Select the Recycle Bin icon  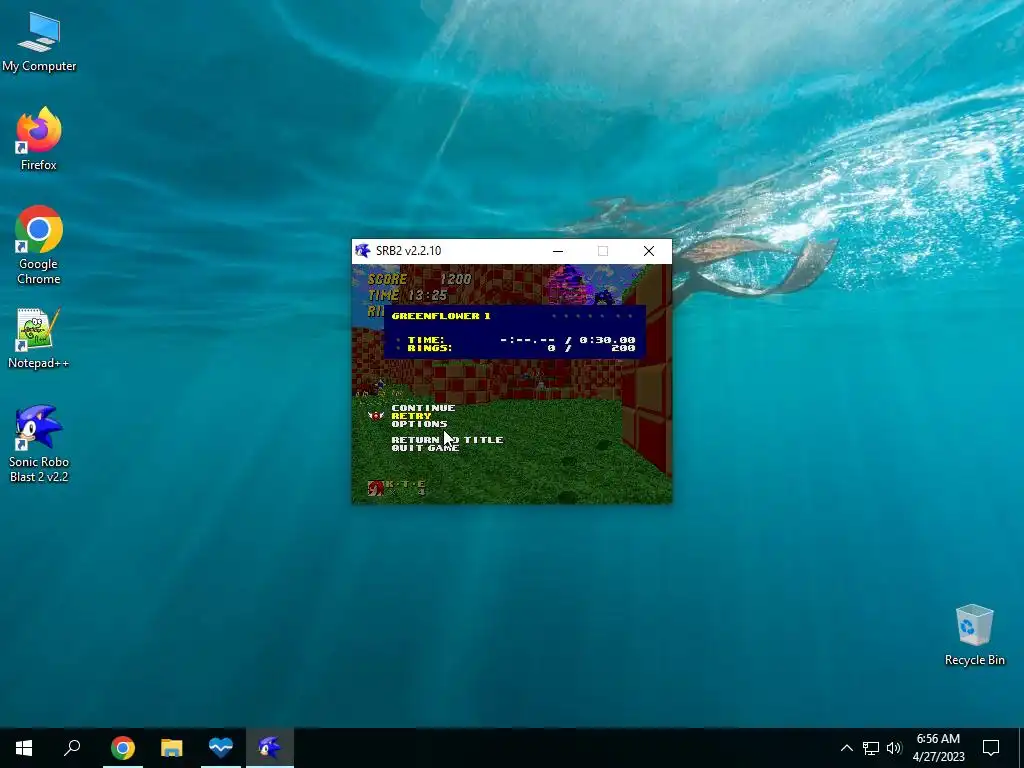tap(974, 635)
